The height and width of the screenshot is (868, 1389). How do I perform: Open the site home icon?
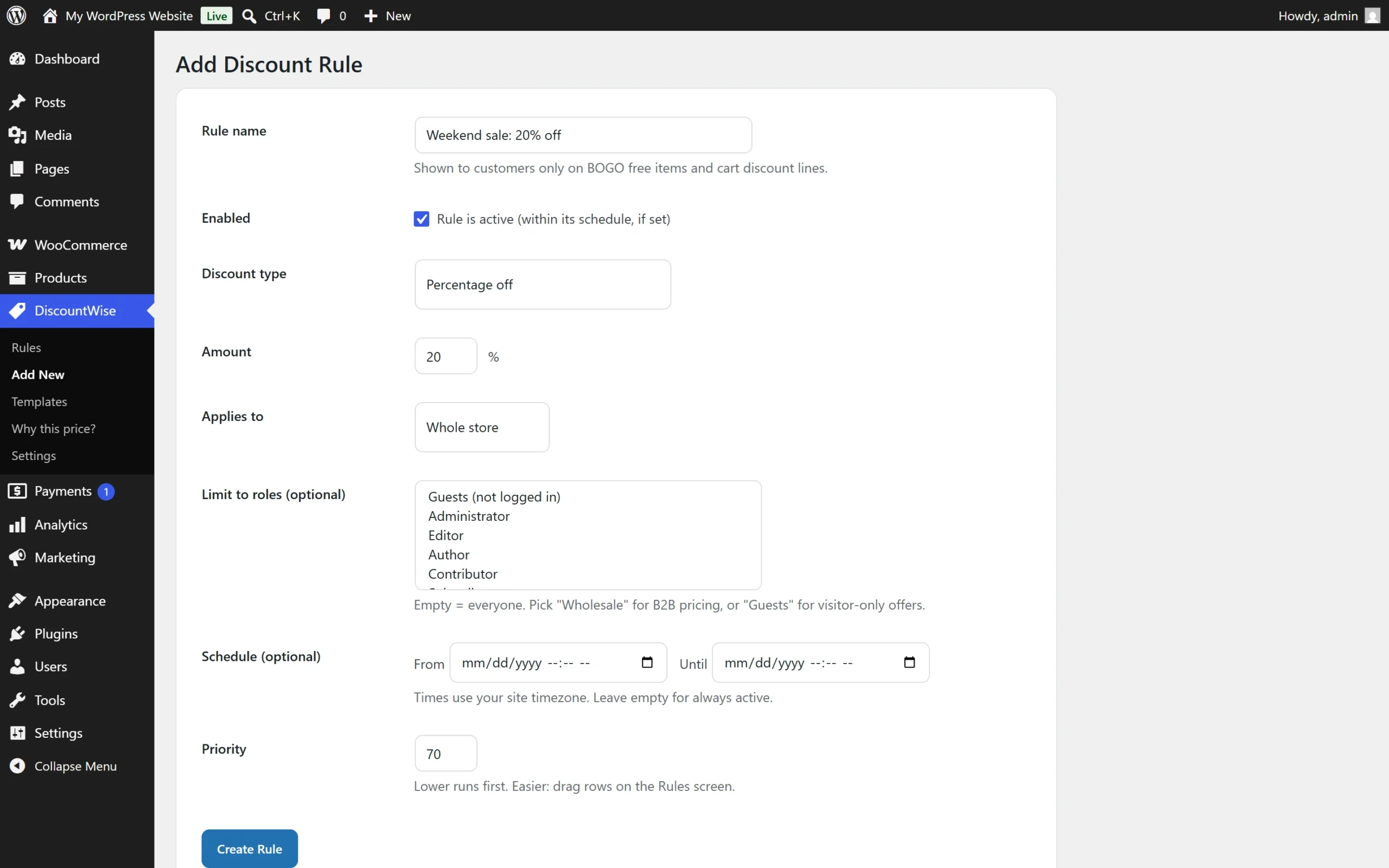point(50,16)
